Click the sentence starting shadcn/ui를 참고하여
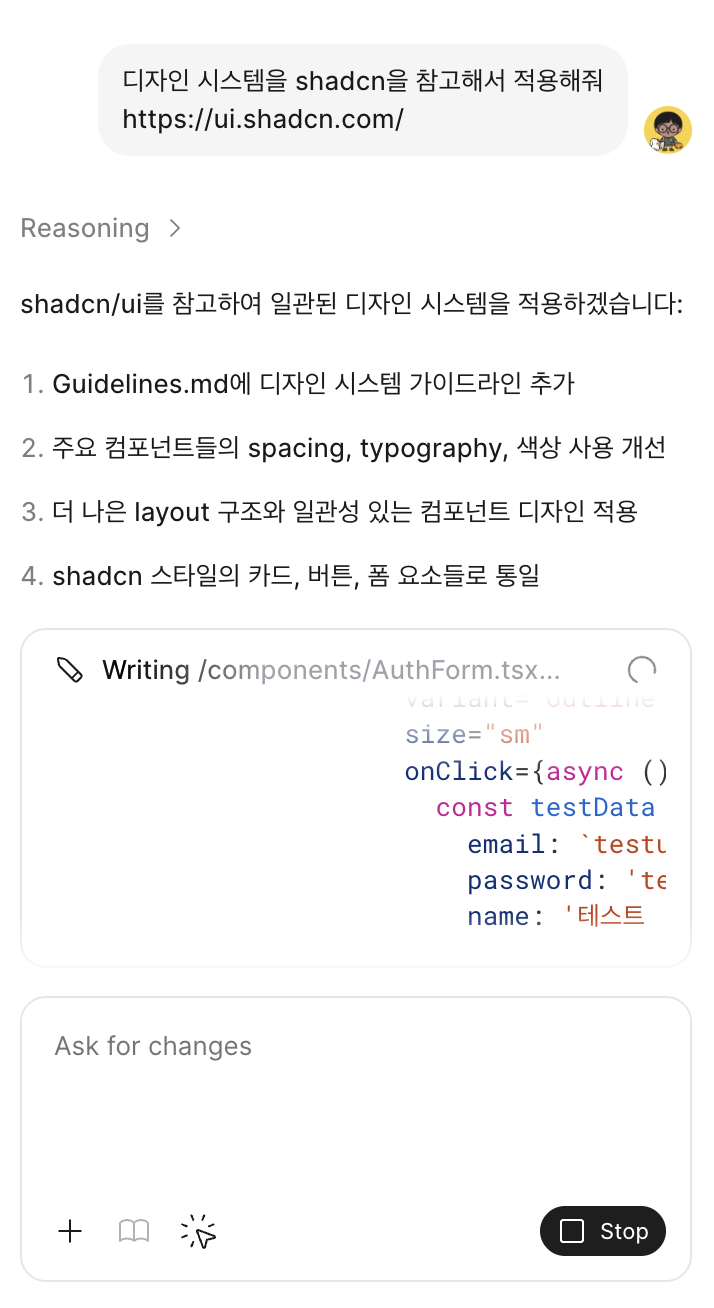The width and height of the screenshot is (714, 1308). (351, 303)
